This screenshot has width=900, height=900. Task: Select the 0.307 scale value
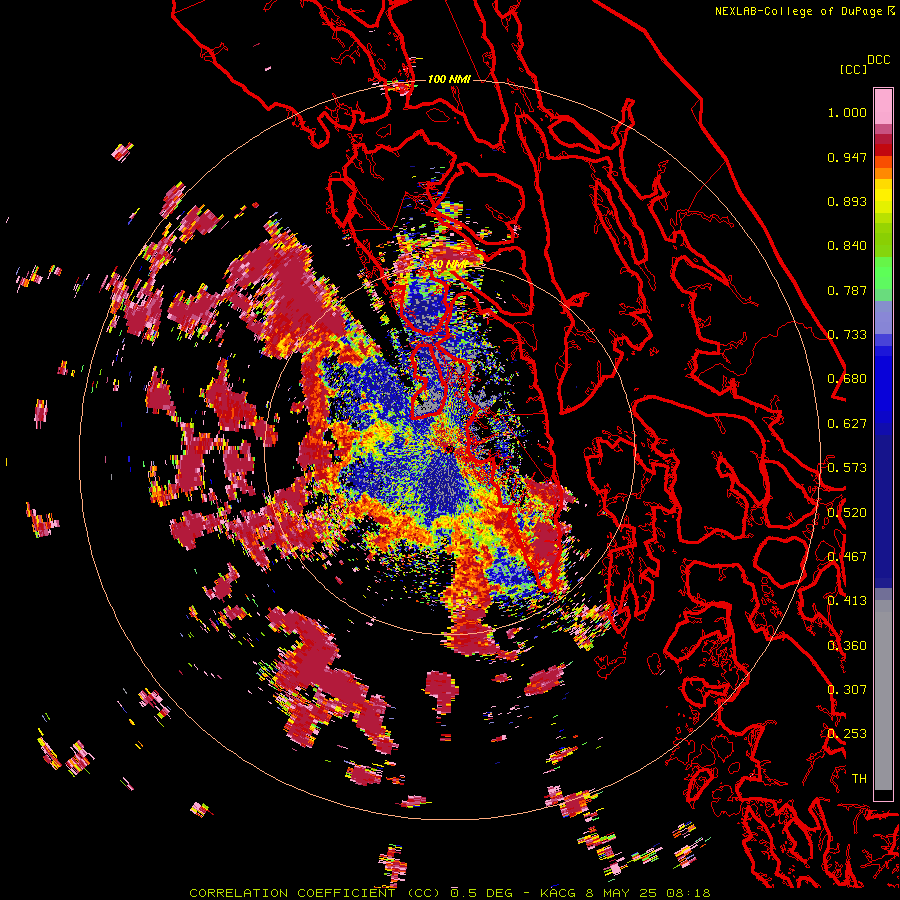tap(847, 690)
